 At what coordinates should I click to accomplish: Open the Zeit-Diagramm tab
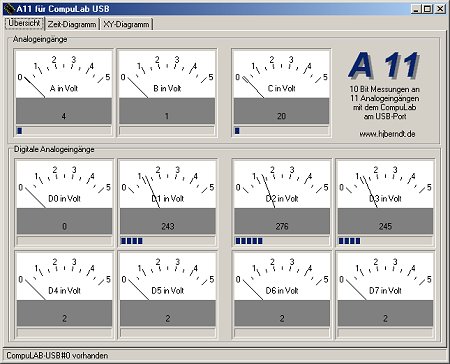72,24
